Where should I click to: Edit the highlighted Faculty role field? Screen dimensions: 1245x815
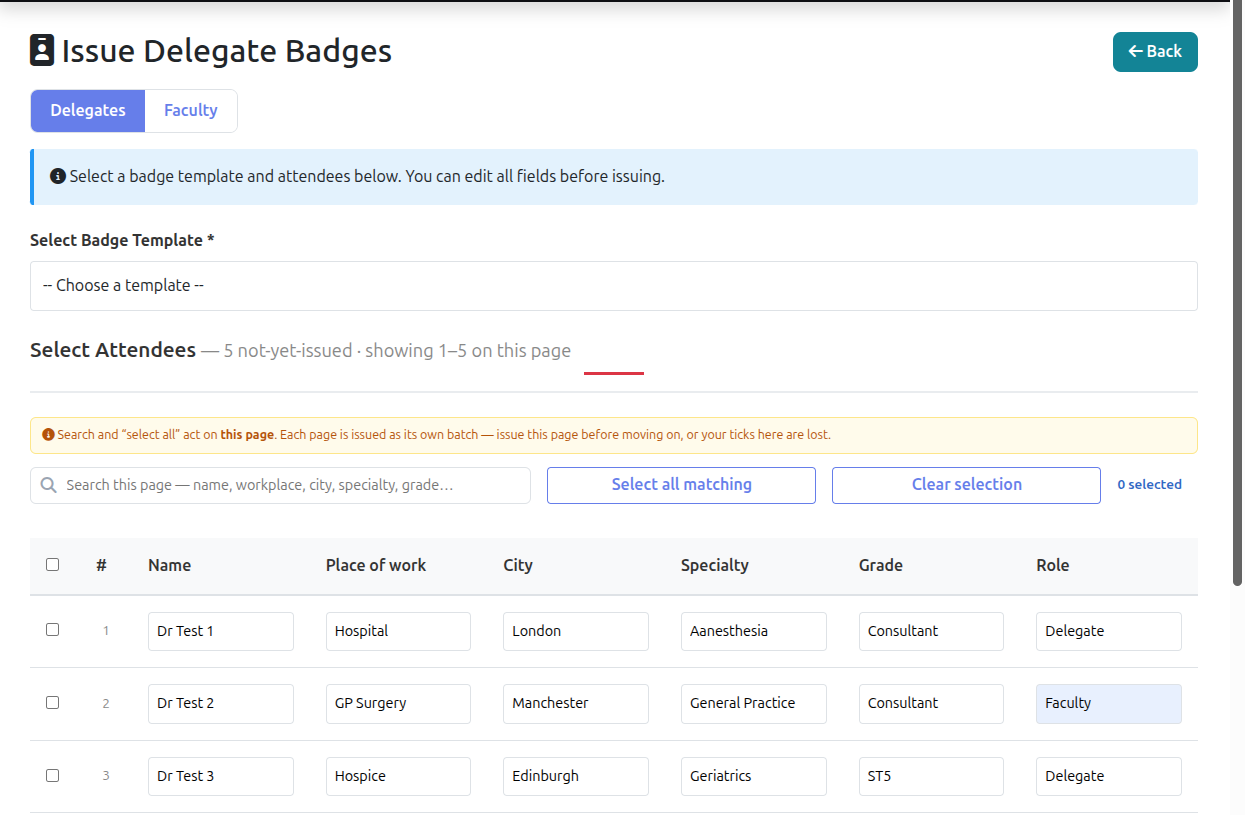[x=1109, y=704]
